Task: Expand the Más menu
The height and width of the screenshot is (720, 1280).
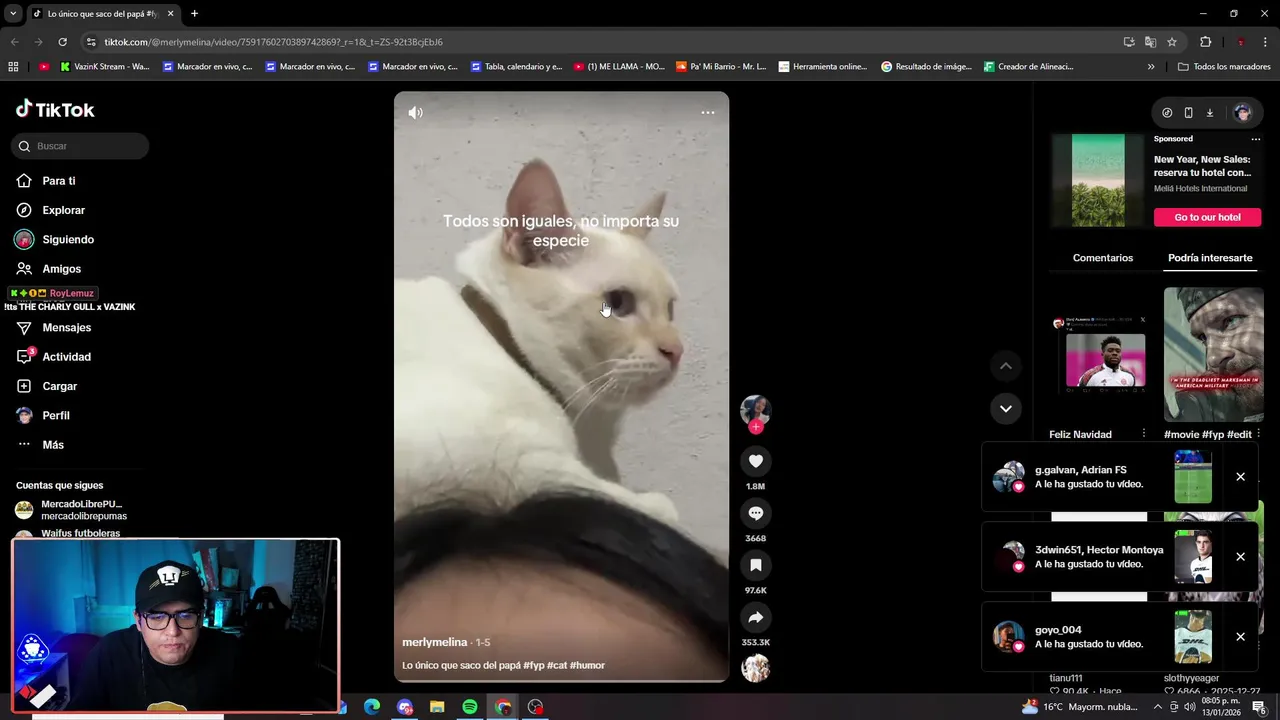Action: [x=53, y=445]
